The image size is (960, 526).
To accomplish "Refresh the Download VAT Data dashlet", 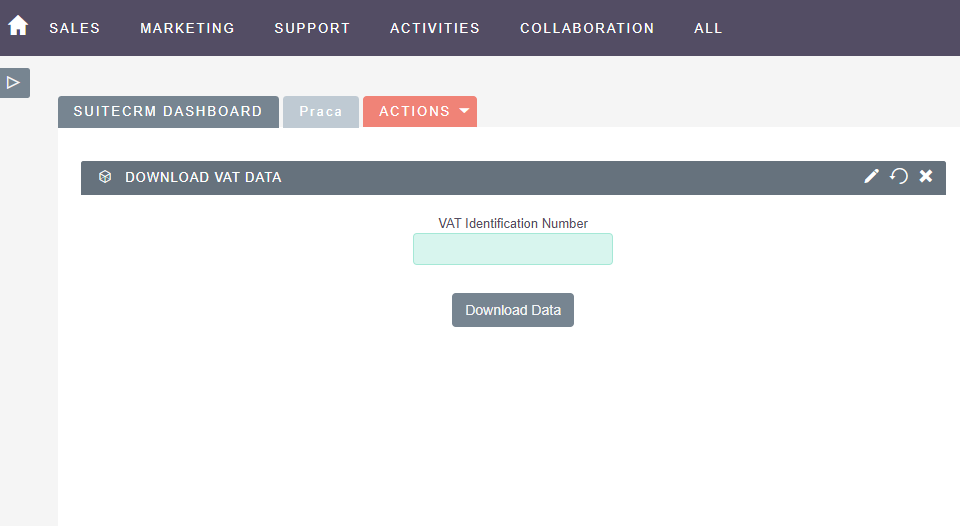I will pyautogui.click(x=899, y=176).
